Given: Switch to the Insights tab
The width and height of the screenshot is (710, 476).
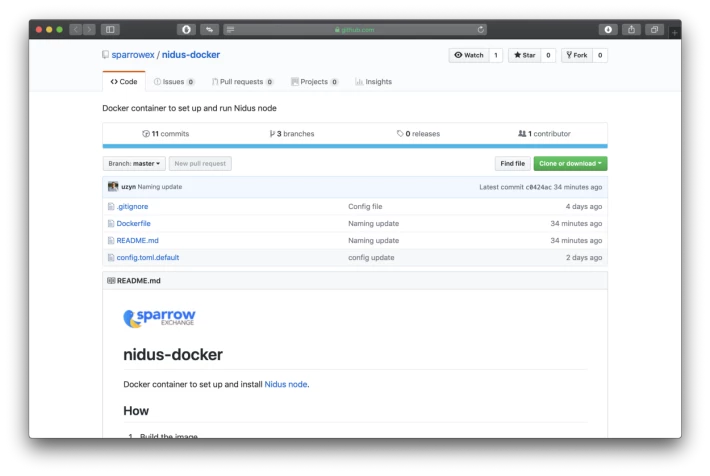Looking at the screenshot, I should (374, 82).
